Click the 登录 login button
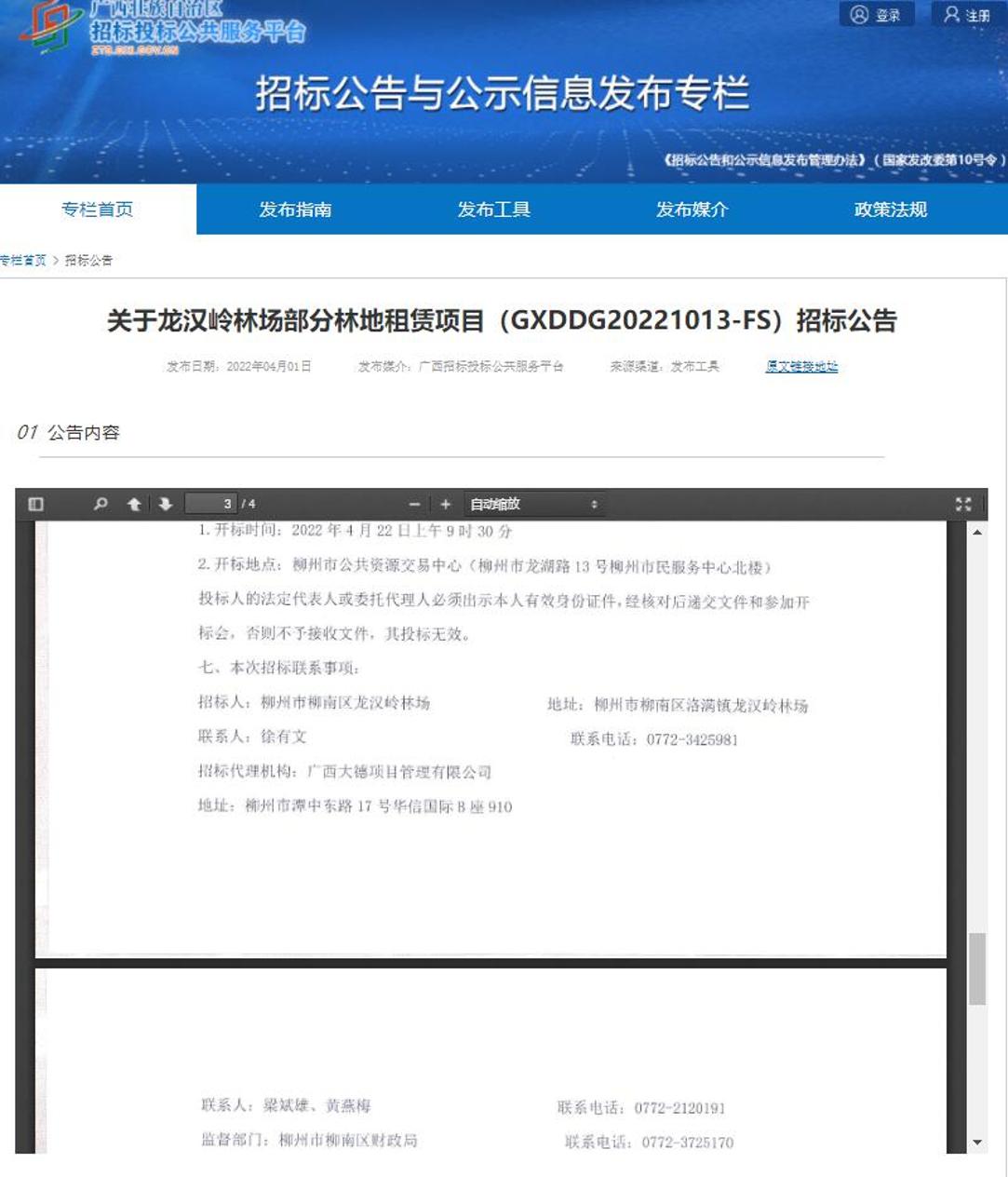 (x=877, y=15)
